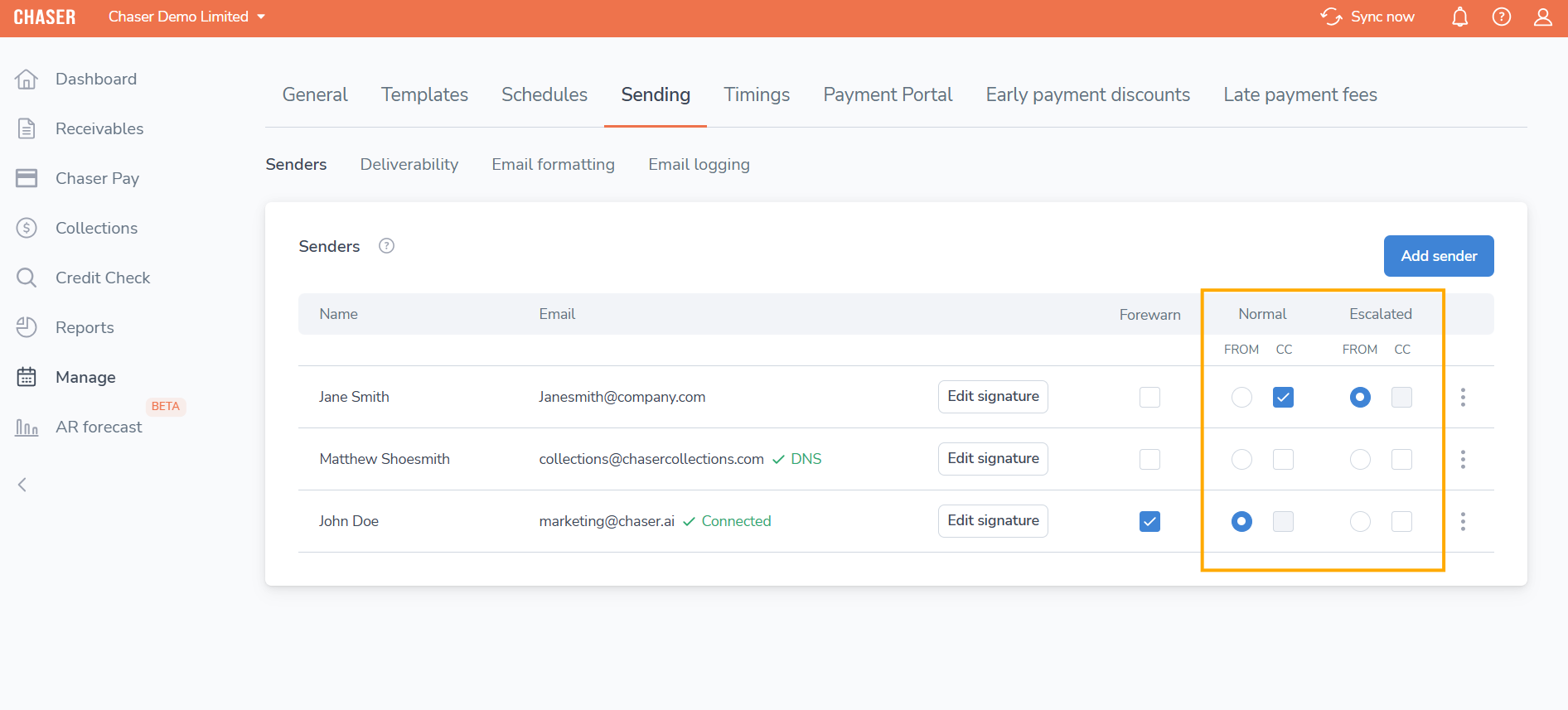This screenshot has width=1568, height=710.
Task: Click the Add sender button
Action: [x=1438, y=256]
